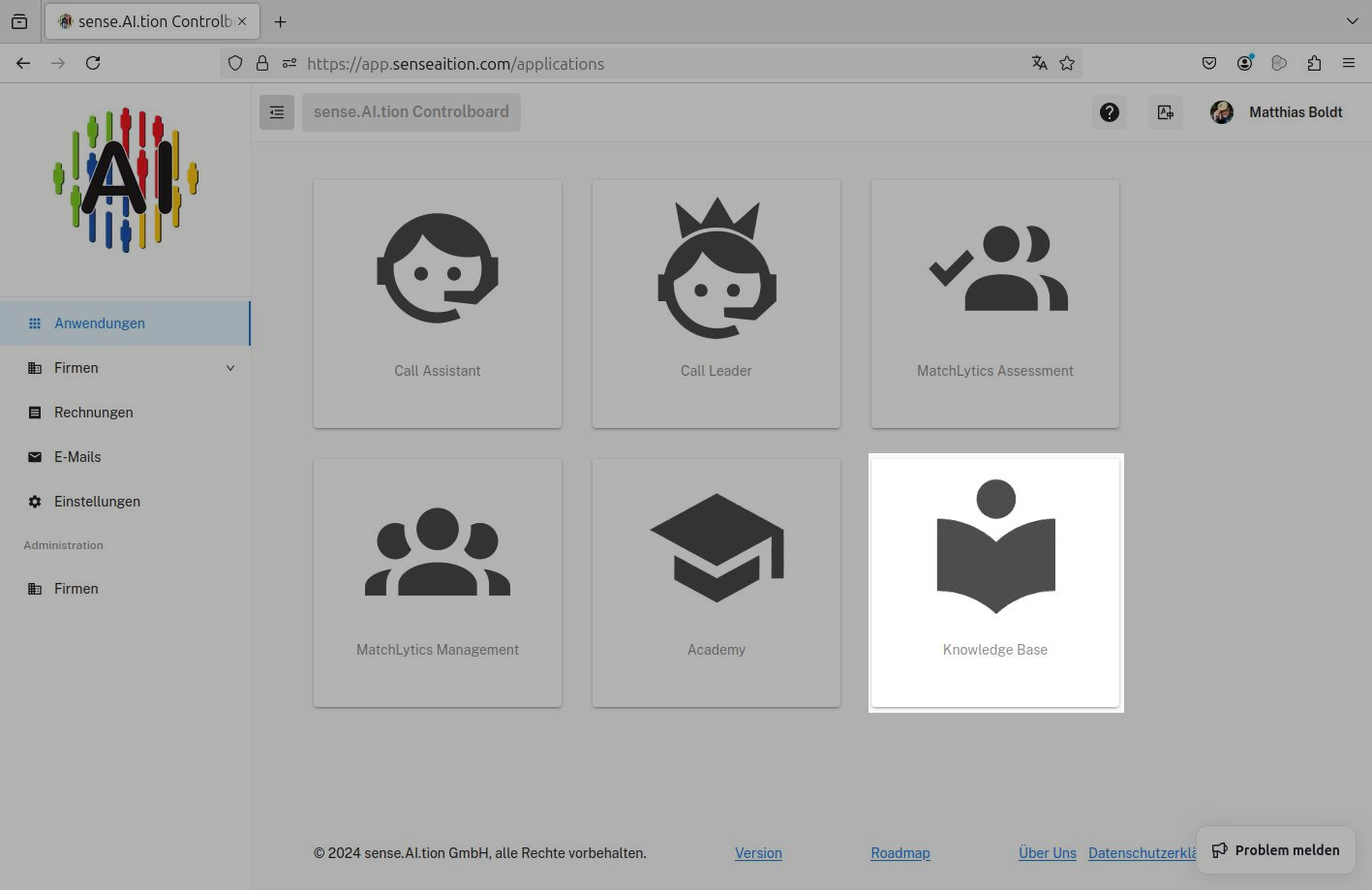Select Anwendungen in the sidebar
This screenshot has height=890, width=1372.
(x=125, y=323)
